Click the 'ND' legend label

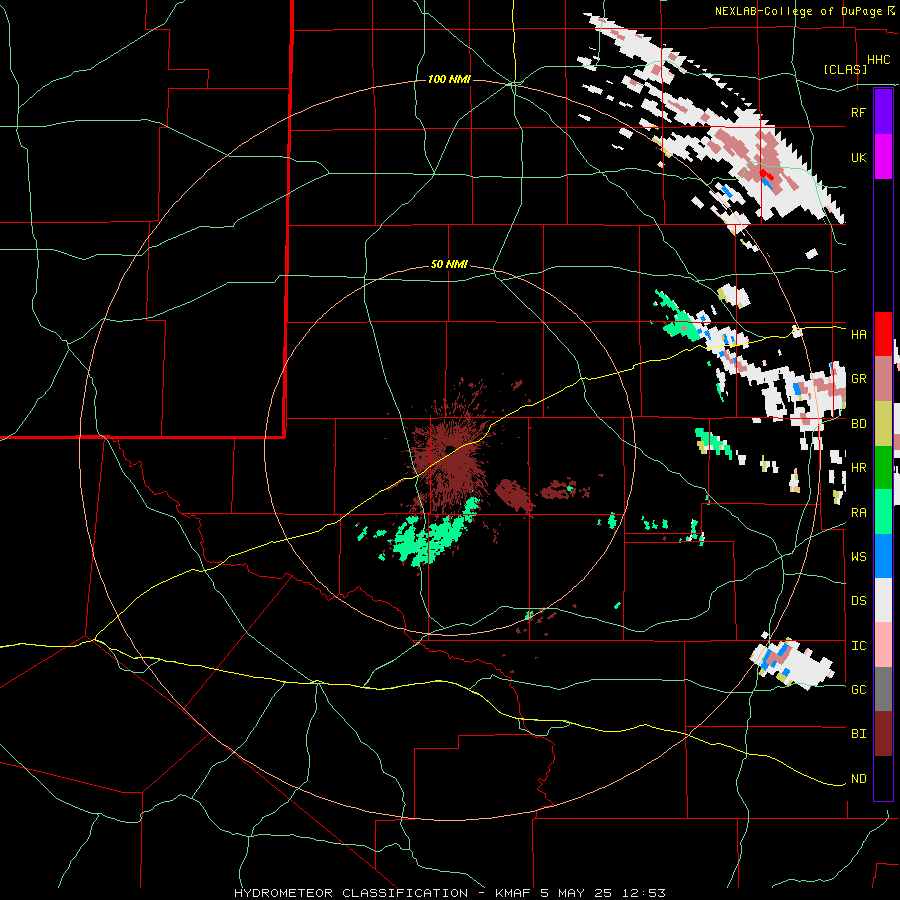pos(858,779)
